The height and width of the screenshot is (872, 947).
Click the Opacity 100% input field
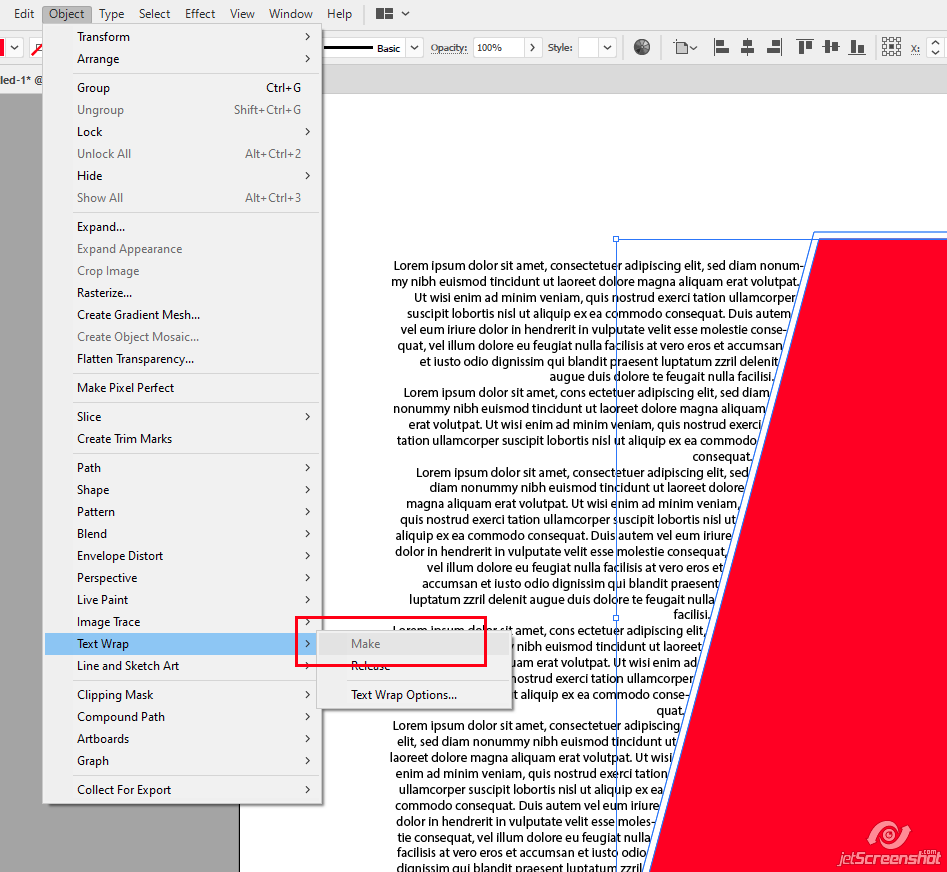[498, 48]
